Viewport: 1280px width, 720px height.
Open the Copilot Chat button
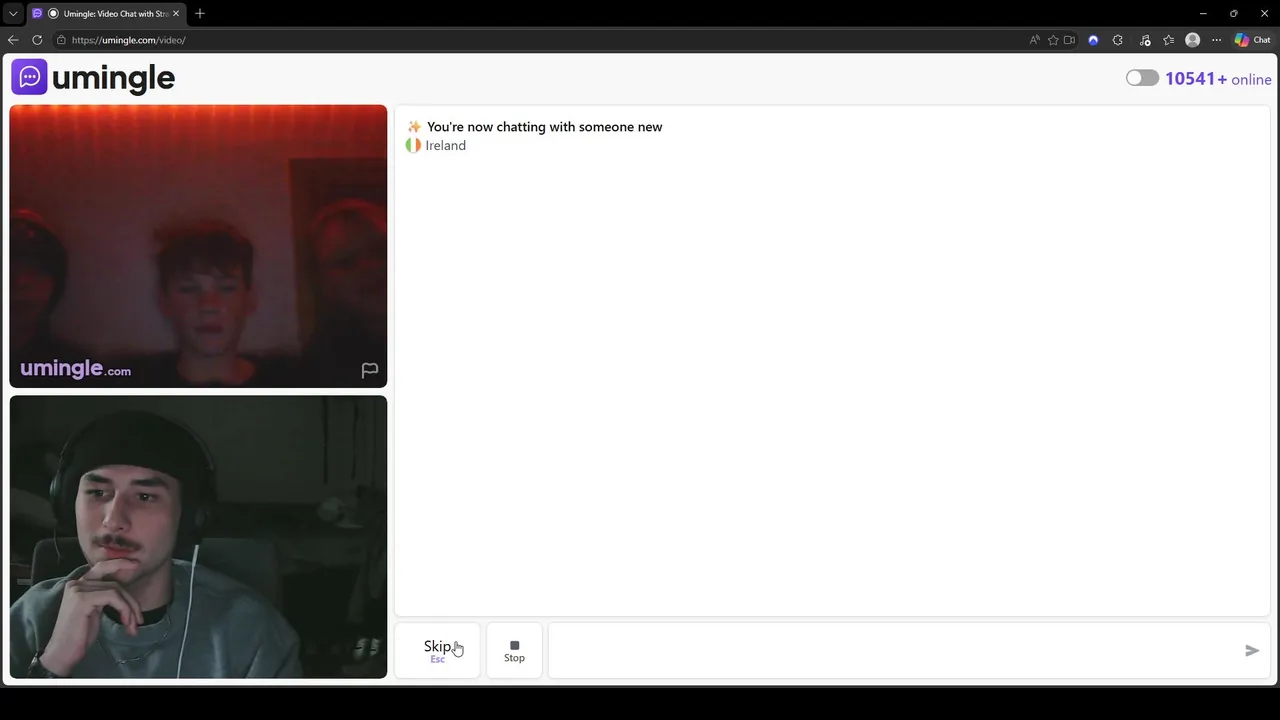1252,40
